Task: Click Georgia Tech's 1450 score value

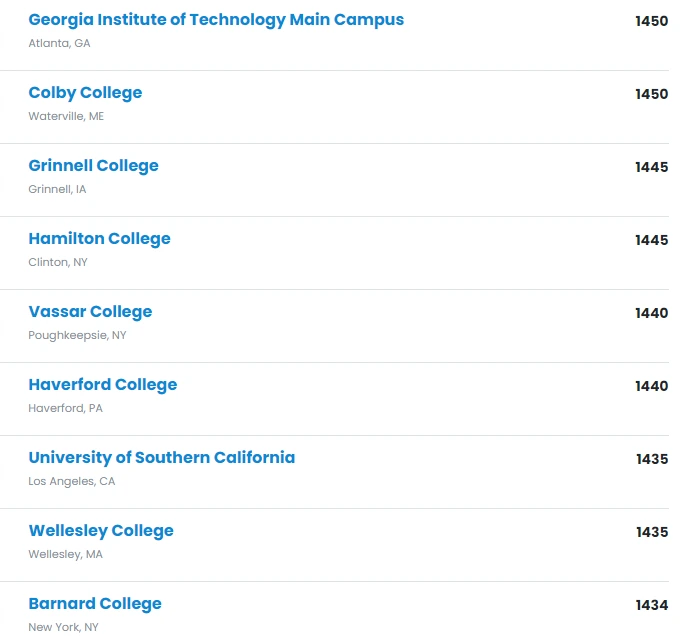Action: tap(651, 21)
